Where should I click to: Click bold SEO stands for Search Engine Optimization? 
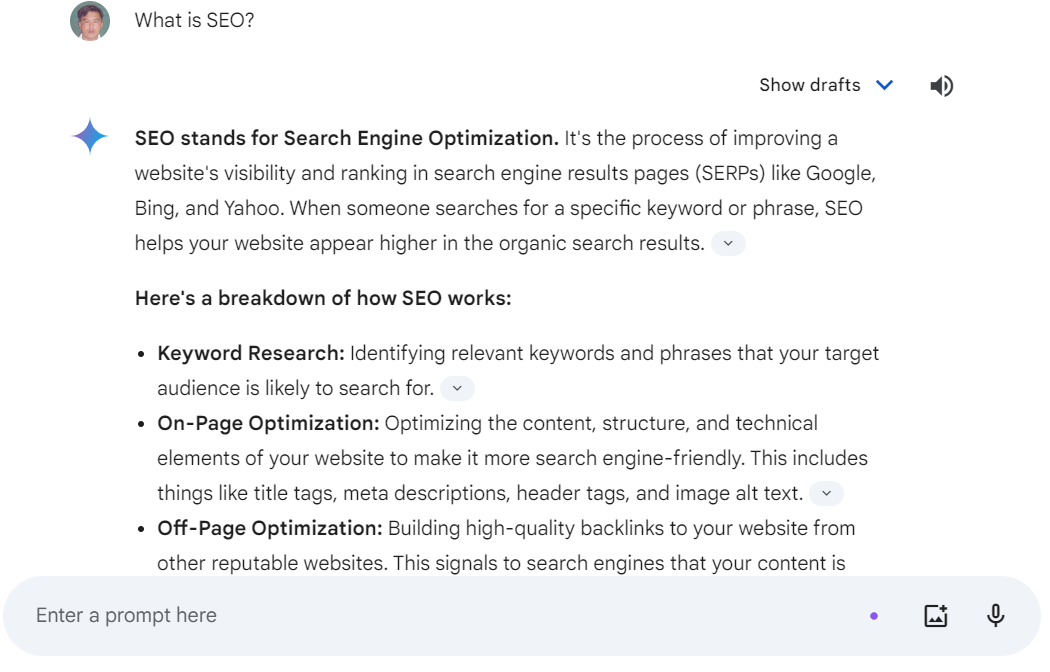[x=346, y=139]
